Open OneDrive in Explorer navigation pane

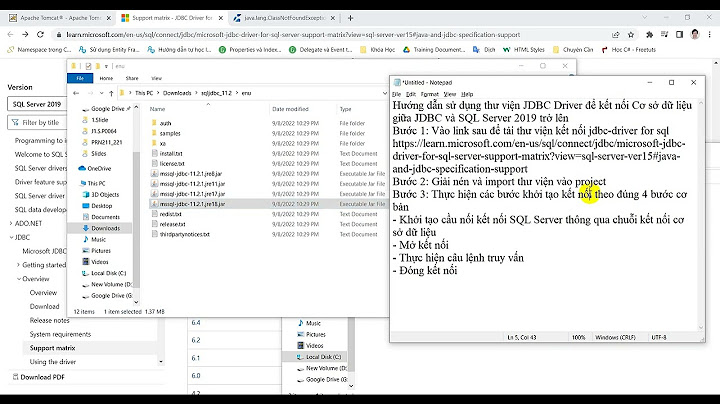point(99,168)
